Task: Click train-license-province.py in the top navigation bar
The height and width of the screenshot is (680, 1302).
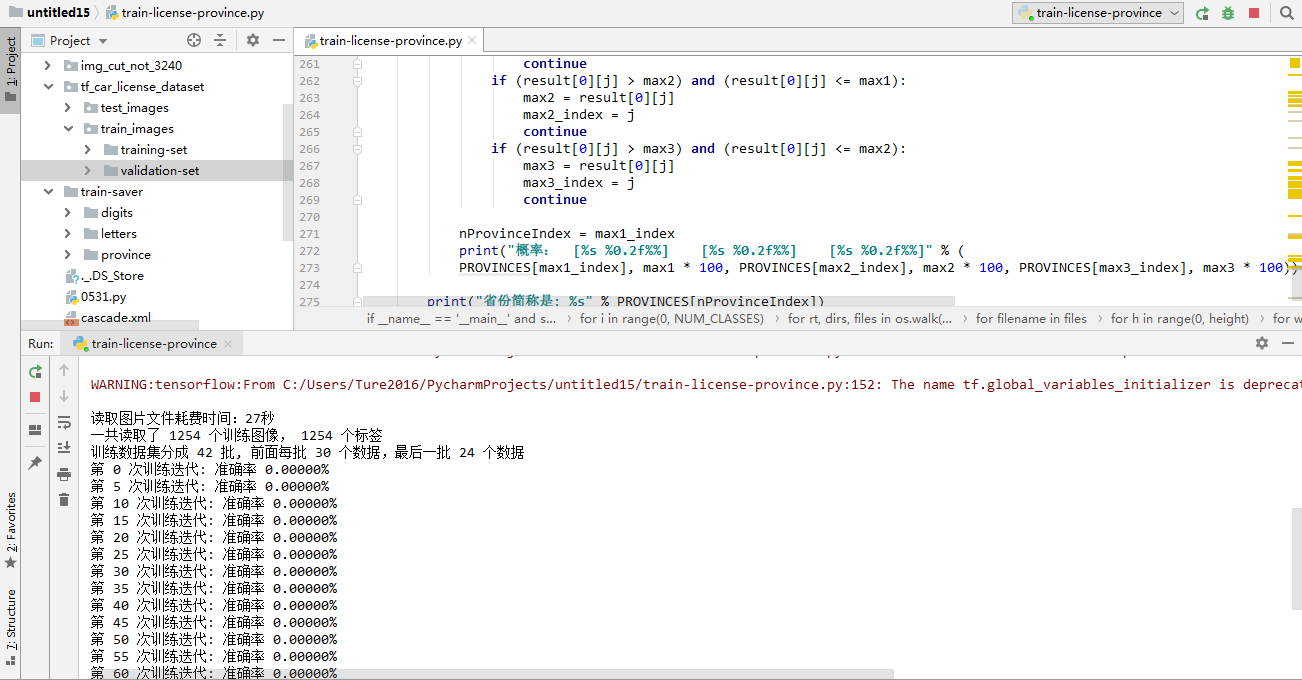Action: coord(184,13)
